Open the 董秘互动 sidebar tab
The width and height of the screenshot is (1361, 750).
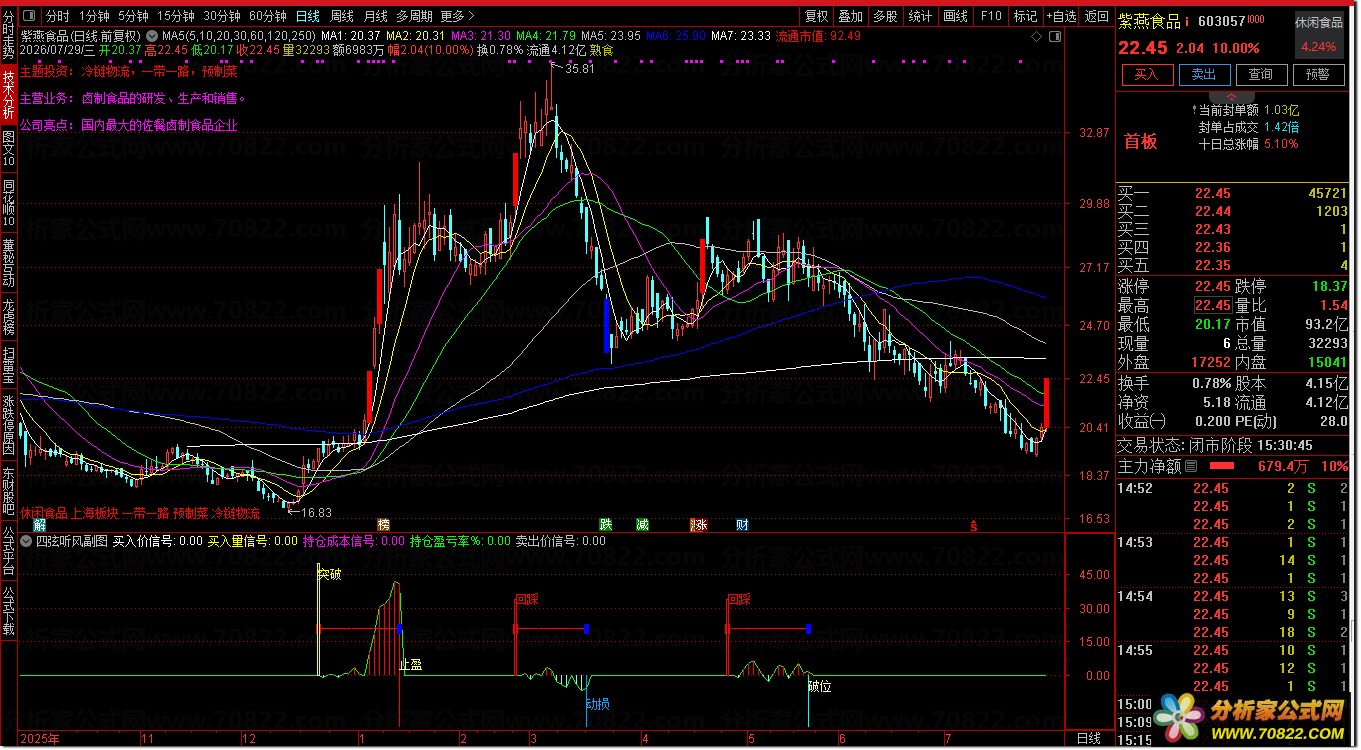click(9, 262)
